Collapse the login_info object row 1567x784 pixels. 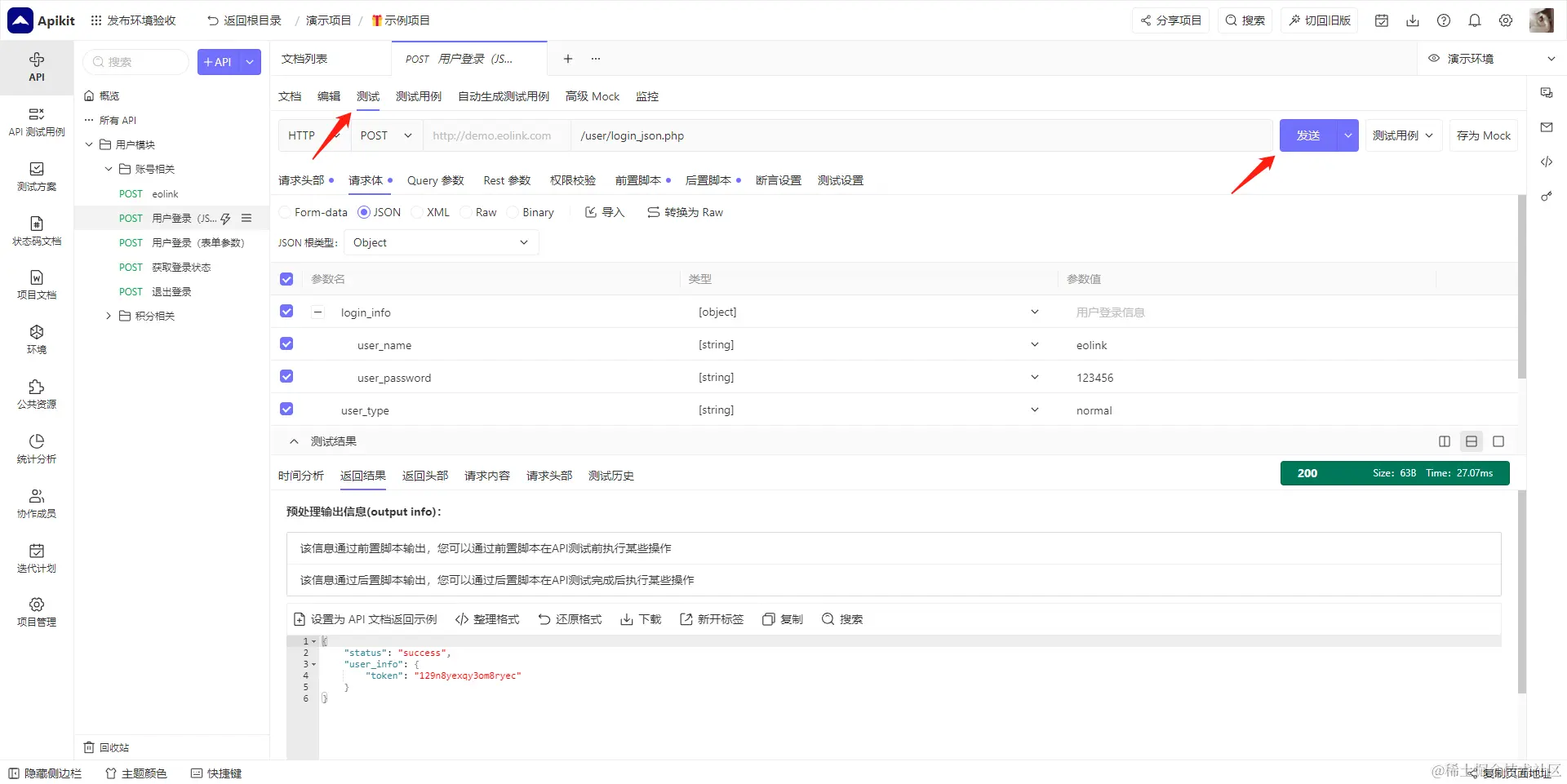[x=318, y=312]
